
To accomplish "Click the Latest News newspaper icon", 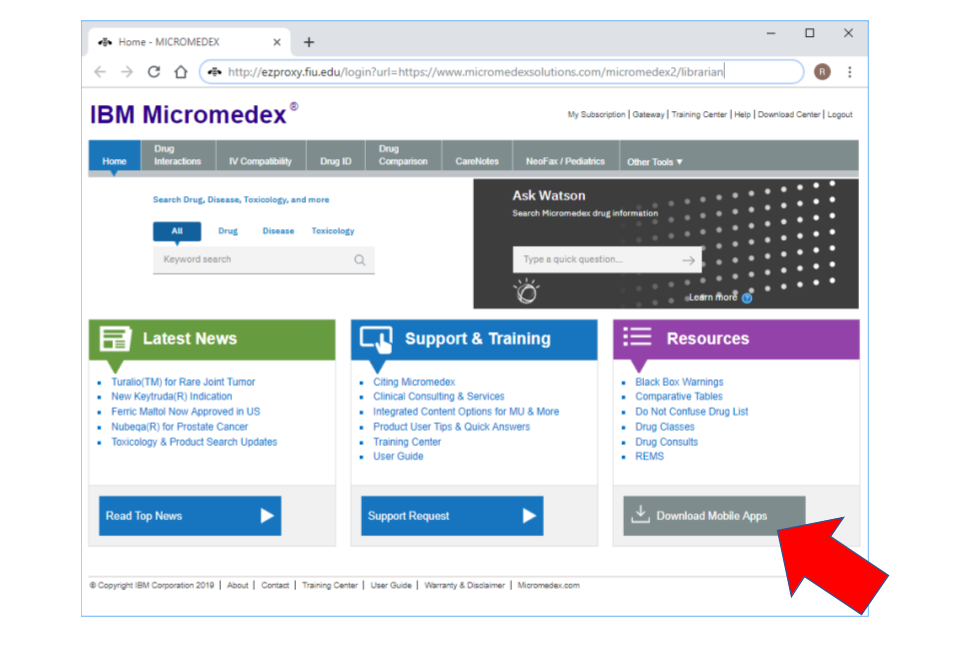I will 115,338.
